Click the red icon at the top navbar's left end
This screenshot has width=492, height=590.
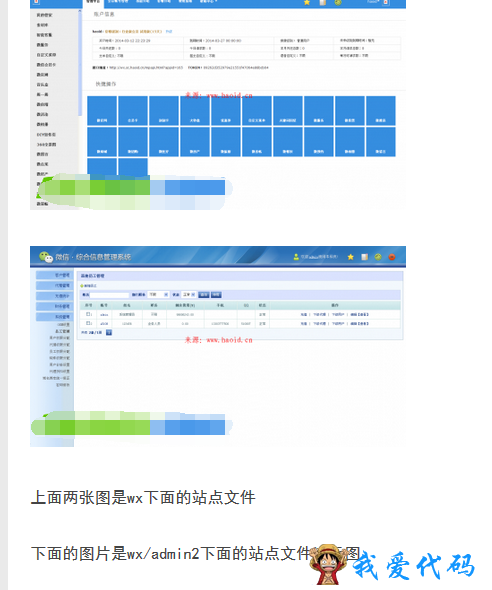click(x=36, y=2)
